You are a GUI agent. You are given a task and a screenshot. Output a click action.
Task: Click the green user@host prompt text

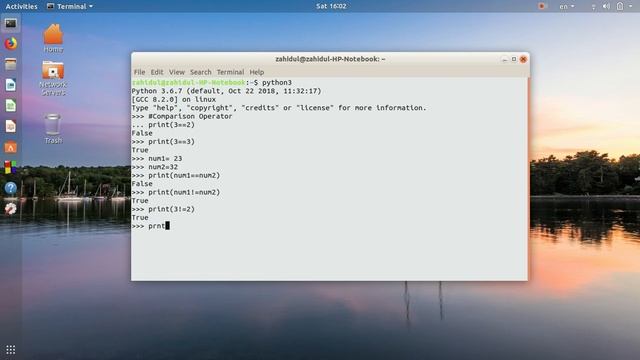point(188,82)
